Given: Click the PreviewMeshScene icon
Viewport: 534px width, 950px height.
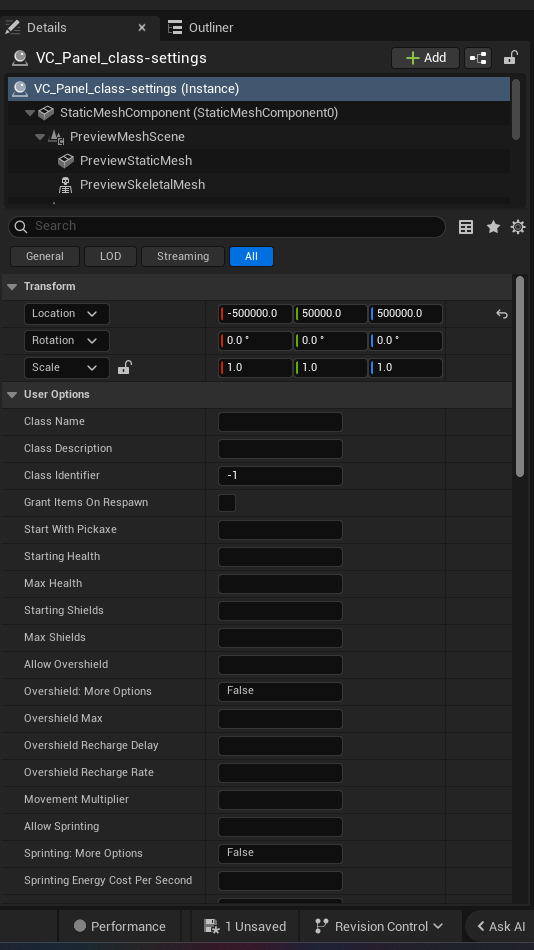Looking at the screenshot, I should pyautogui.click(x=56, y=137).
